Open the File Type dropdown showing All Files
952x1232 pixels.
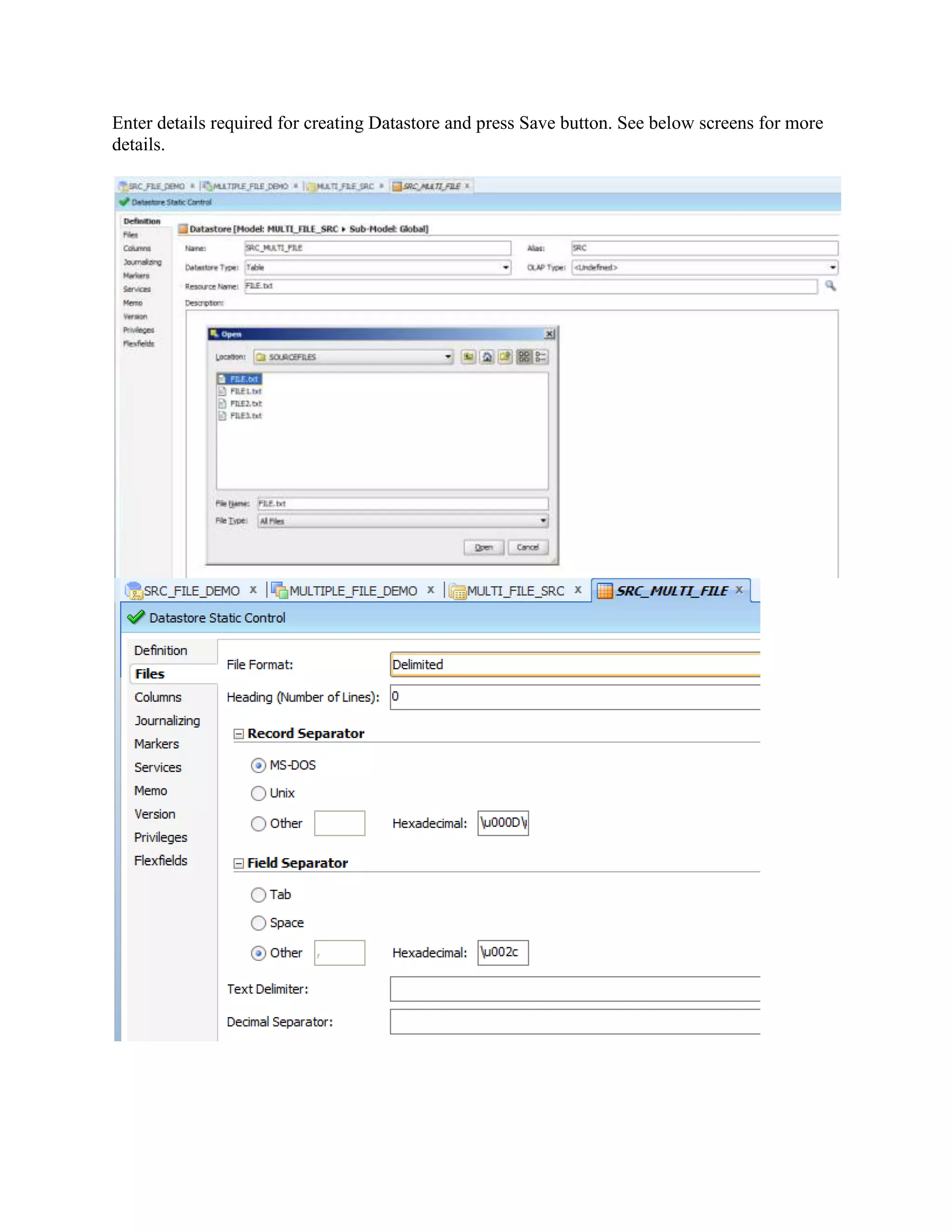[543, 521]
